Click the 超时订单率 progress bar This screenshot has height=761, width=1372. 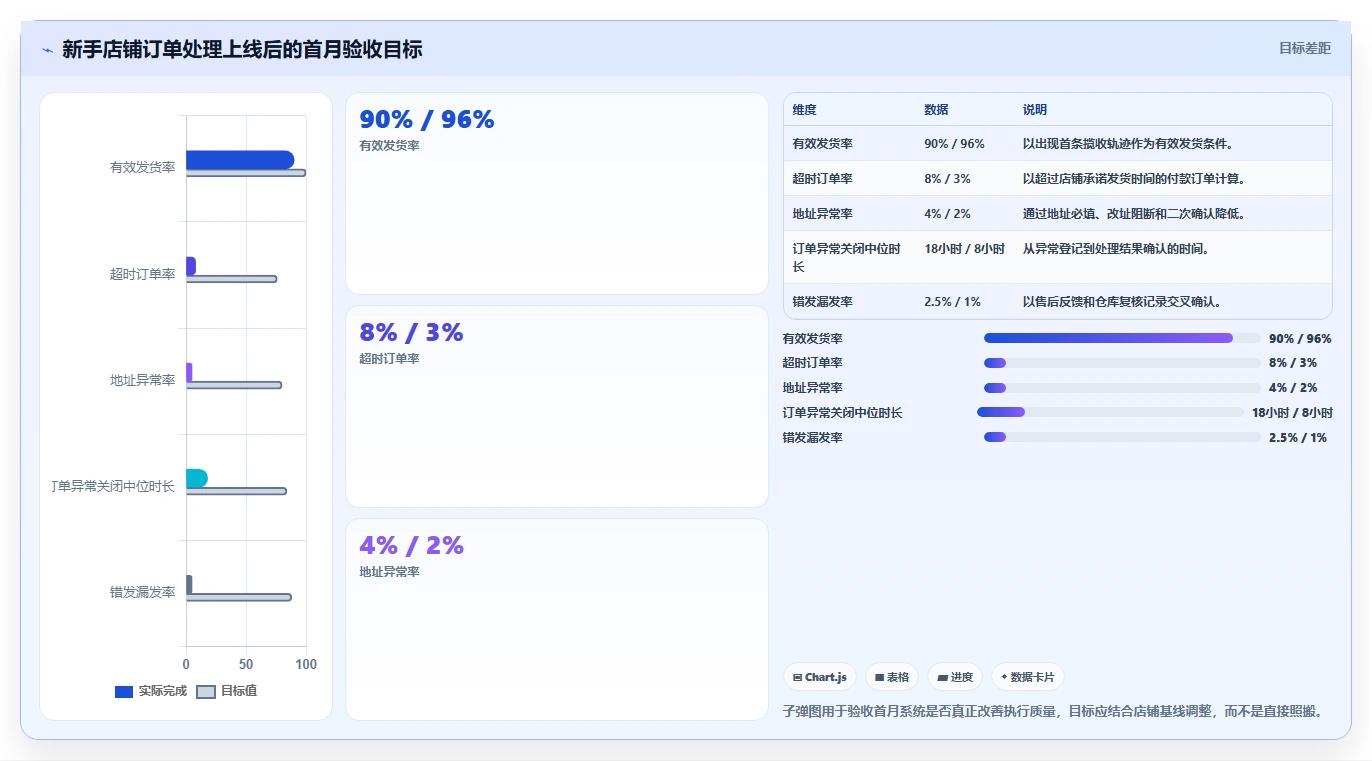coord(1122,363)
